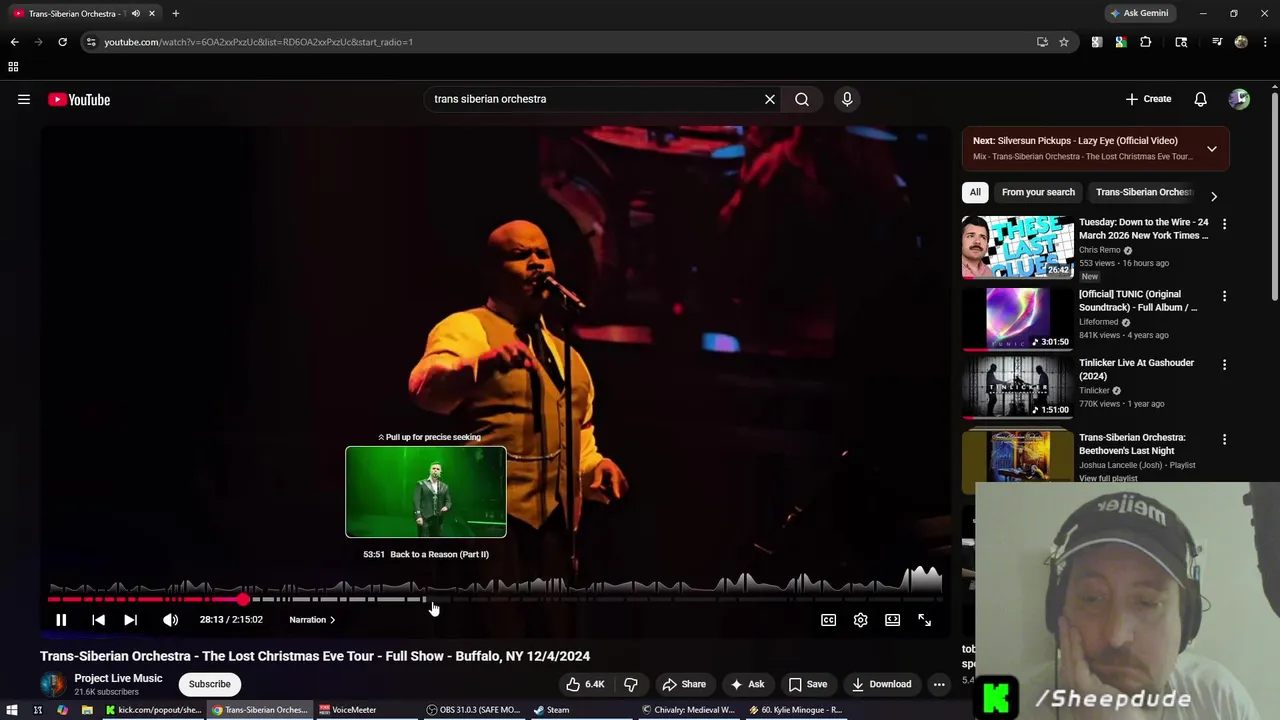Image resolution: width=1280 pixels, height=720 pixels.
Task: Open the Chrome apps grid shortcut
Action: coord(13,67)
